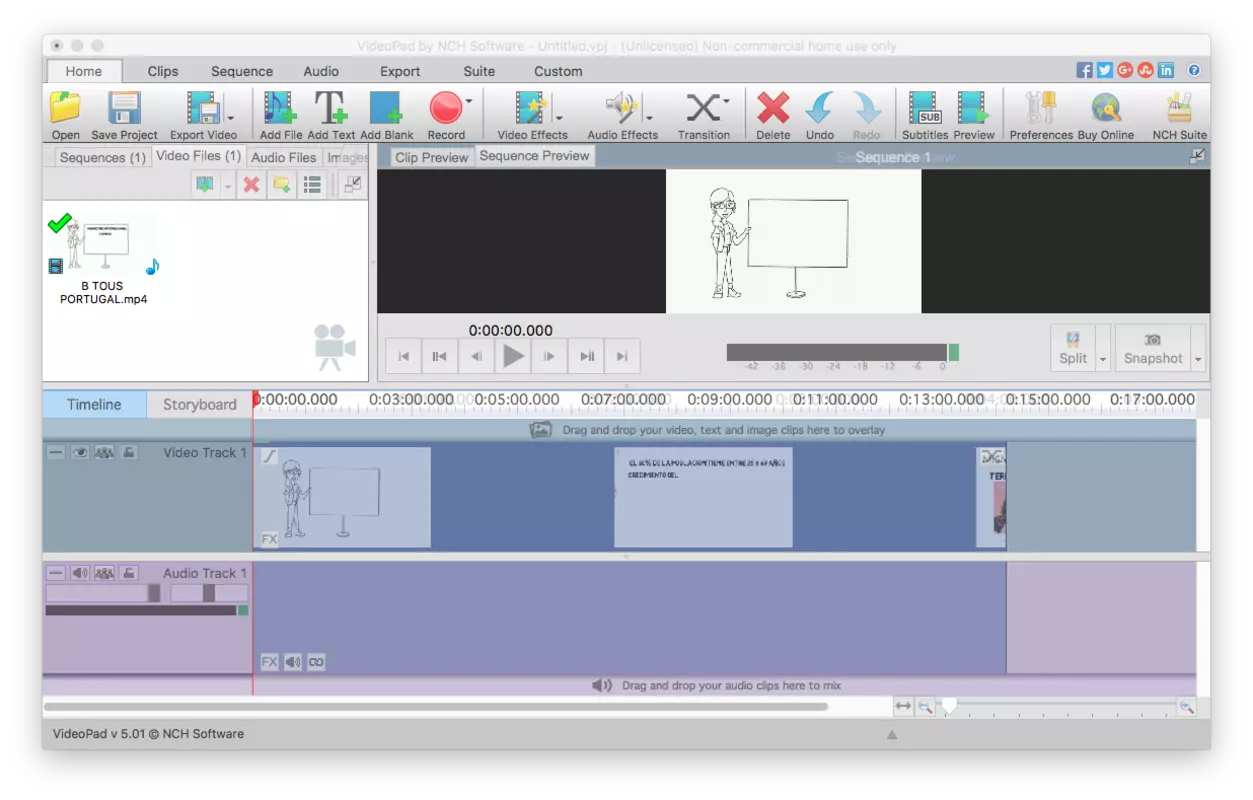Toggle the lock on Audio Track 1
Screen dimensions: 1253x800
pos(129,573)
